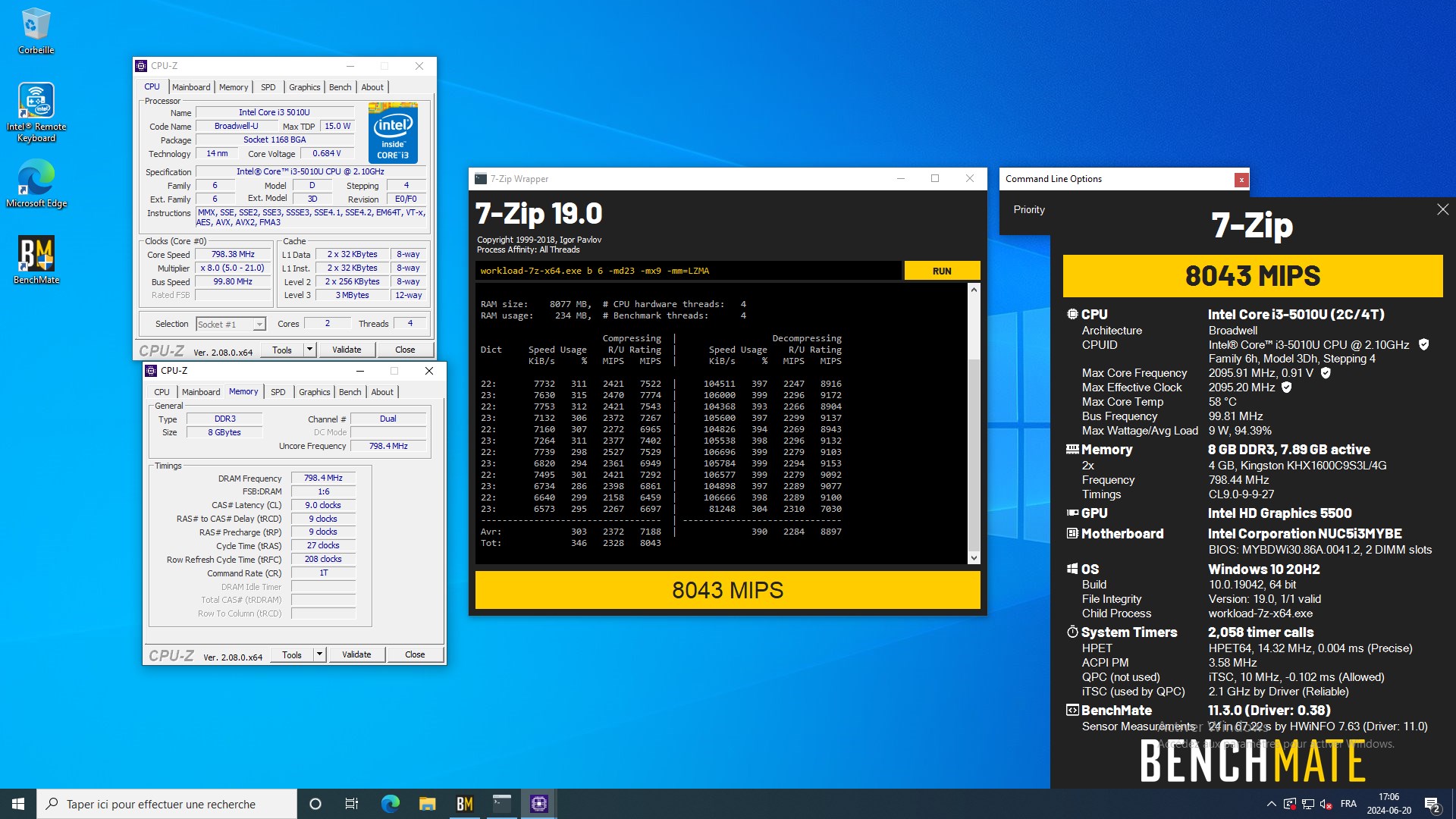Click the 8043 MIPS yellow result bar
1456x819 pixels.
pos(727,590)
